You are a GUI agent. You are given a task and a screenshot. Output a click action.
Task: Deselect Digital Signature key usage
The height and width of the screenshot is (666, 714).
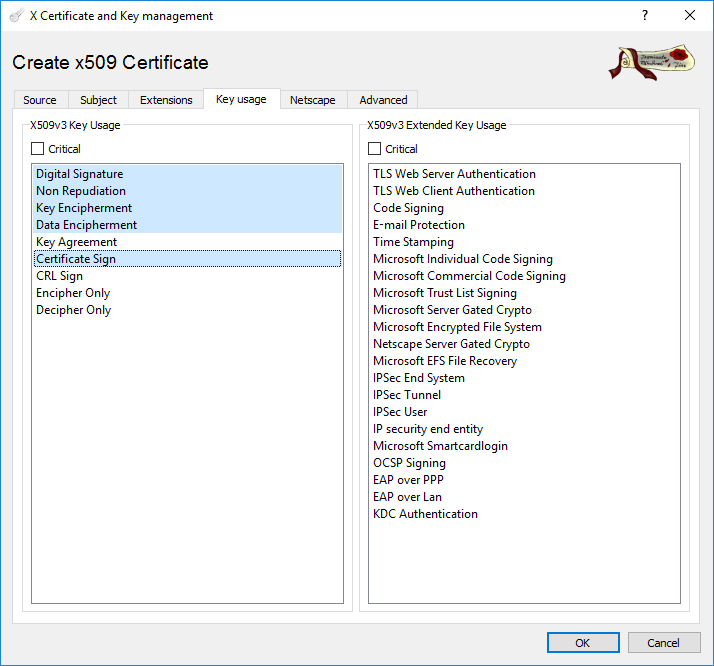[80, 174]
